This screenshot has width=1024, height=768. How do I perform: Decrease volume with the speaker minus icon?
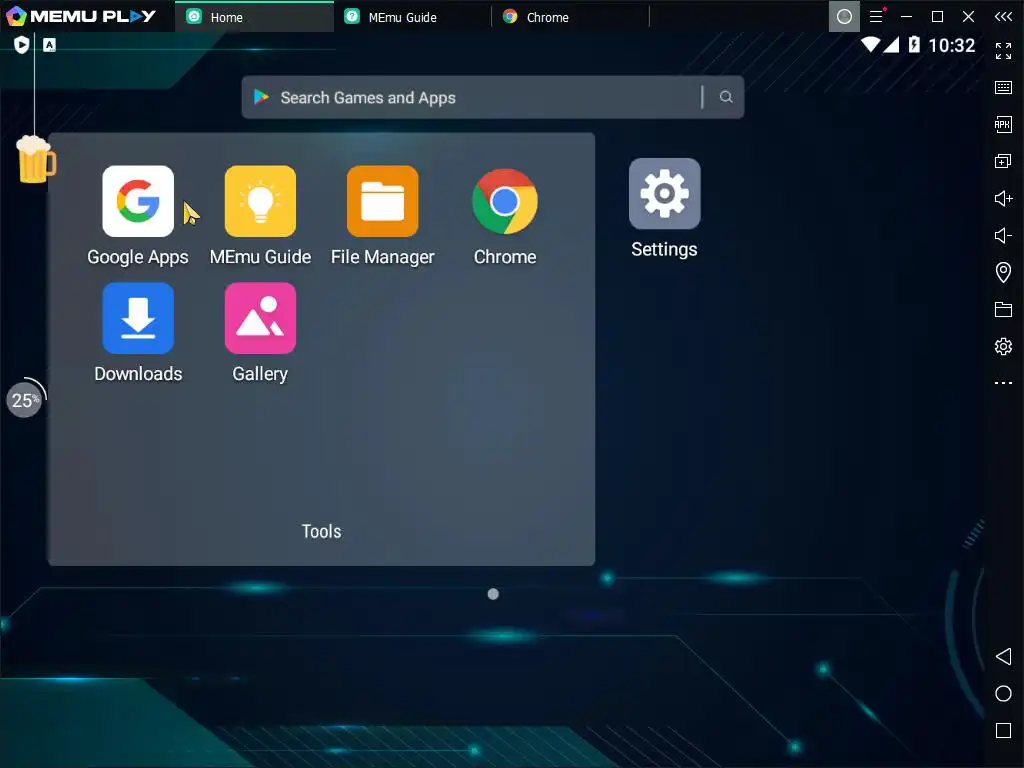coord(1003,235)
